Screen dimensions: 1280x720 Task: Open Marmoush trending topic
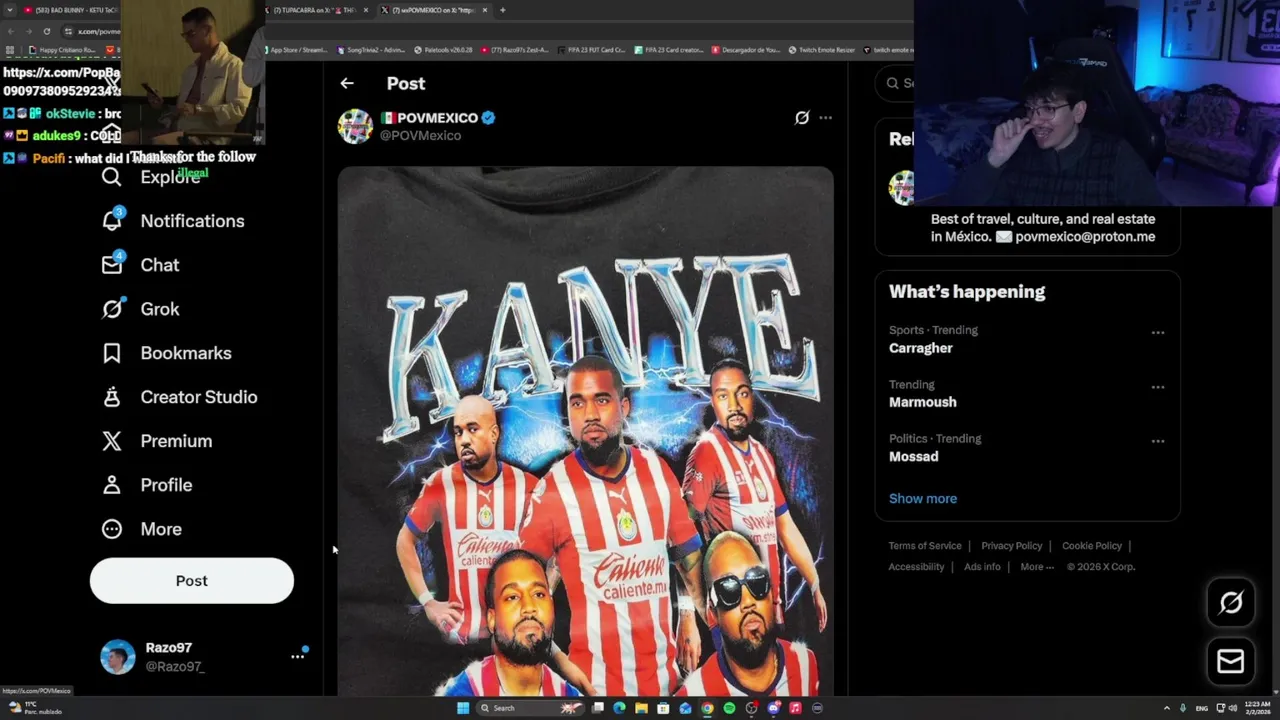[x=923, y=402]
